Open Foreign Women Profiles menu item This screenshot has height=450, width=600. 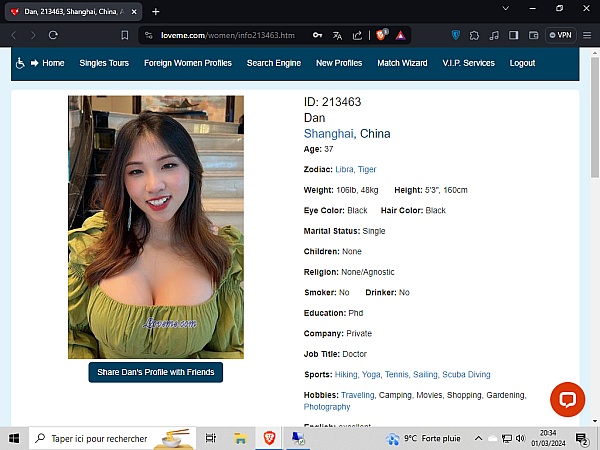[188, 63]
